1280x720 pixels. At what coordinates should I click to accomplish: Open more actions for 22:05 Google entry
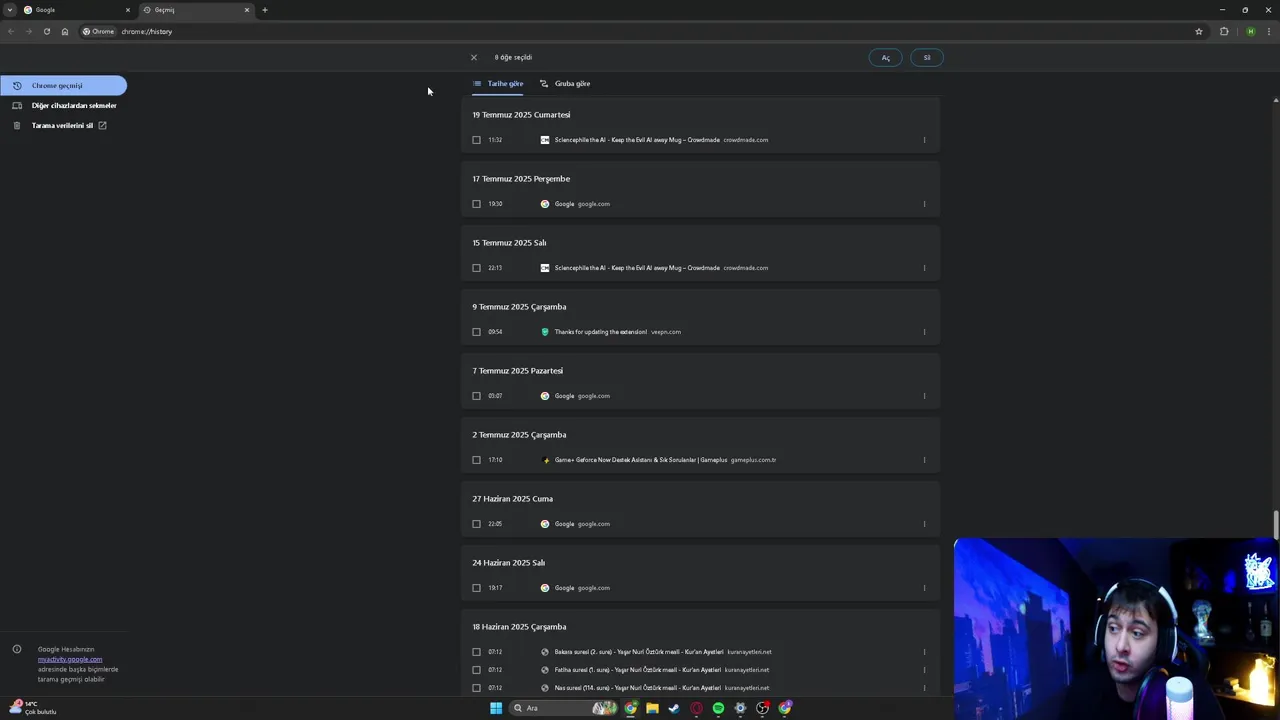[924, 524]
